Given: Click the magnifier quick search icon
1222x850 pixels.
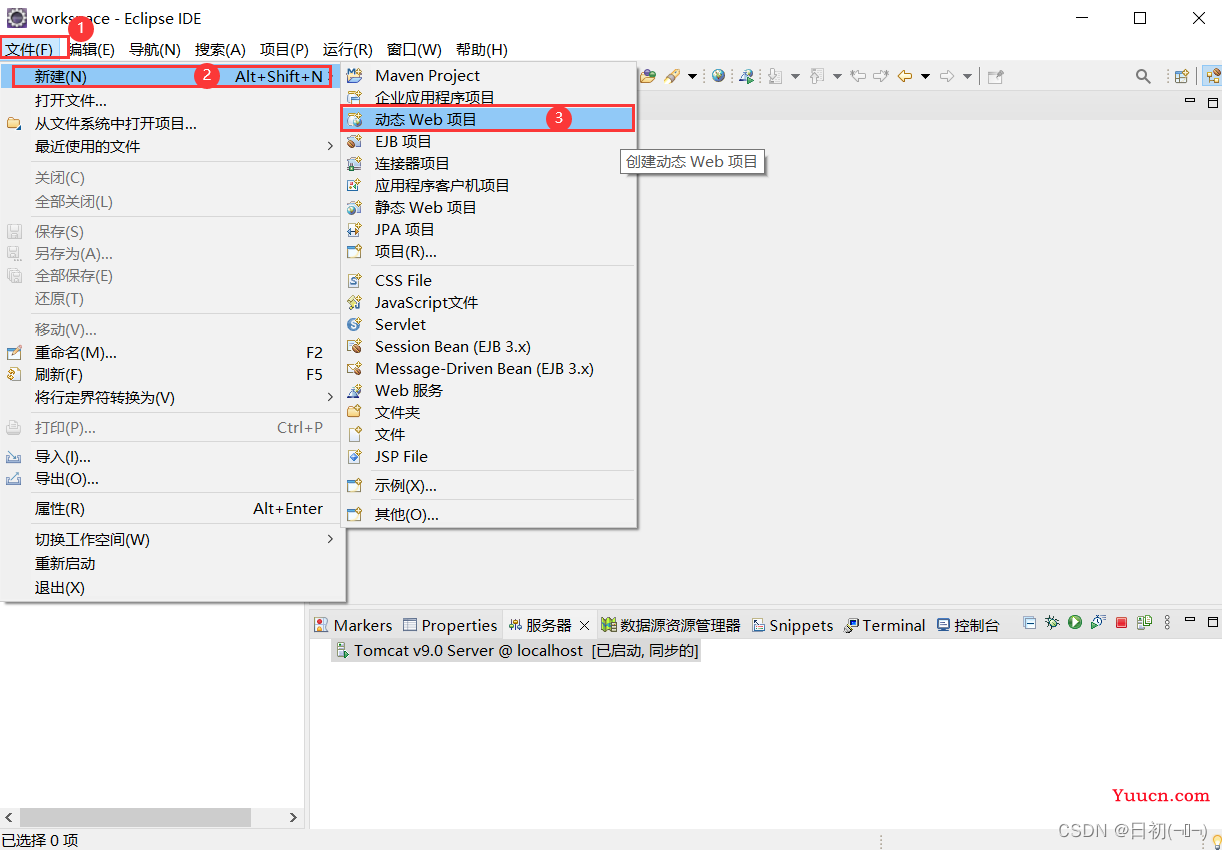Looking at the screenshot, I should pyautogui.click(x=1143, y=76).
